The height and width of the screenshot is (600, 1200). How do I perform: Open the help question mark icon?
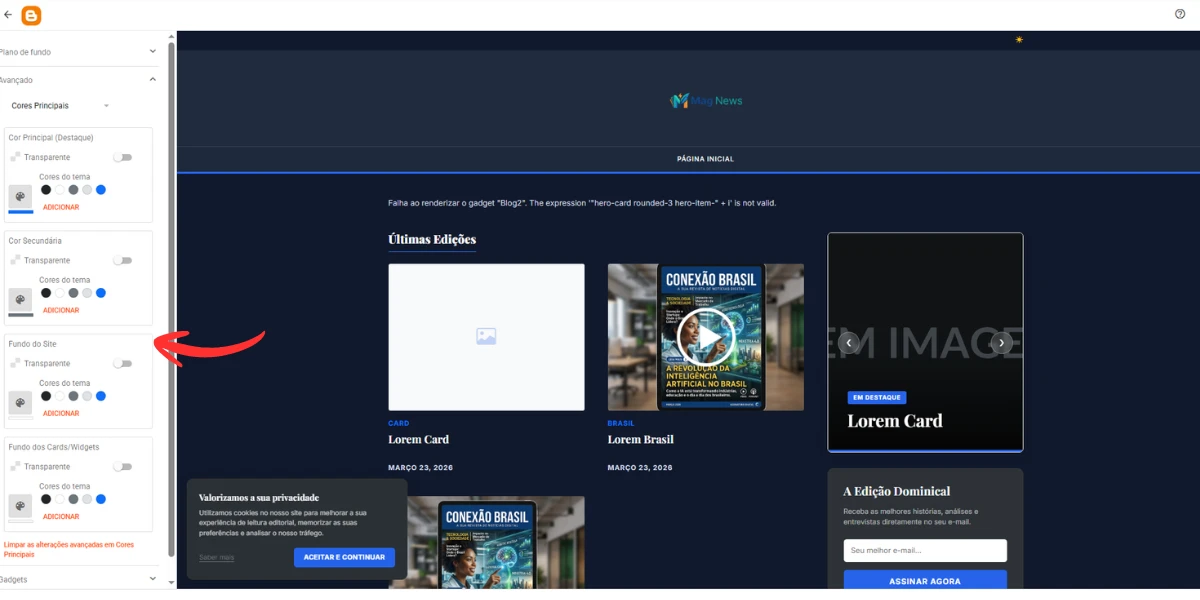pos(1180,14)
